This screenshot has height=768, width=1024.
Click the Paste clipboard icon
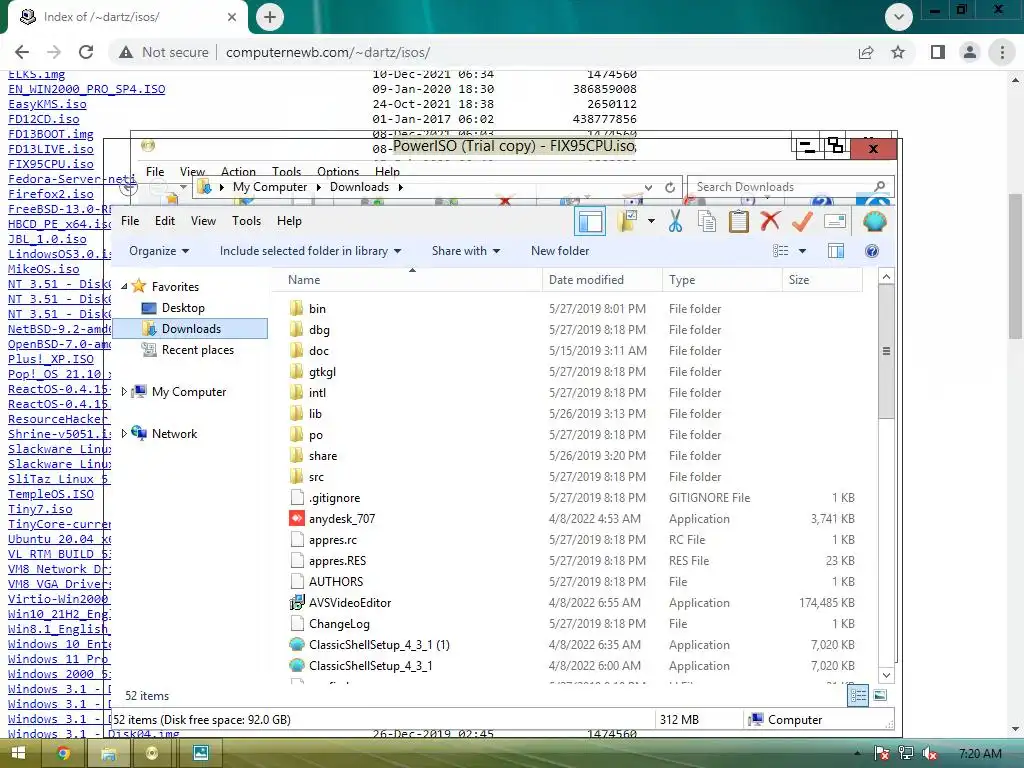(739, 221)
